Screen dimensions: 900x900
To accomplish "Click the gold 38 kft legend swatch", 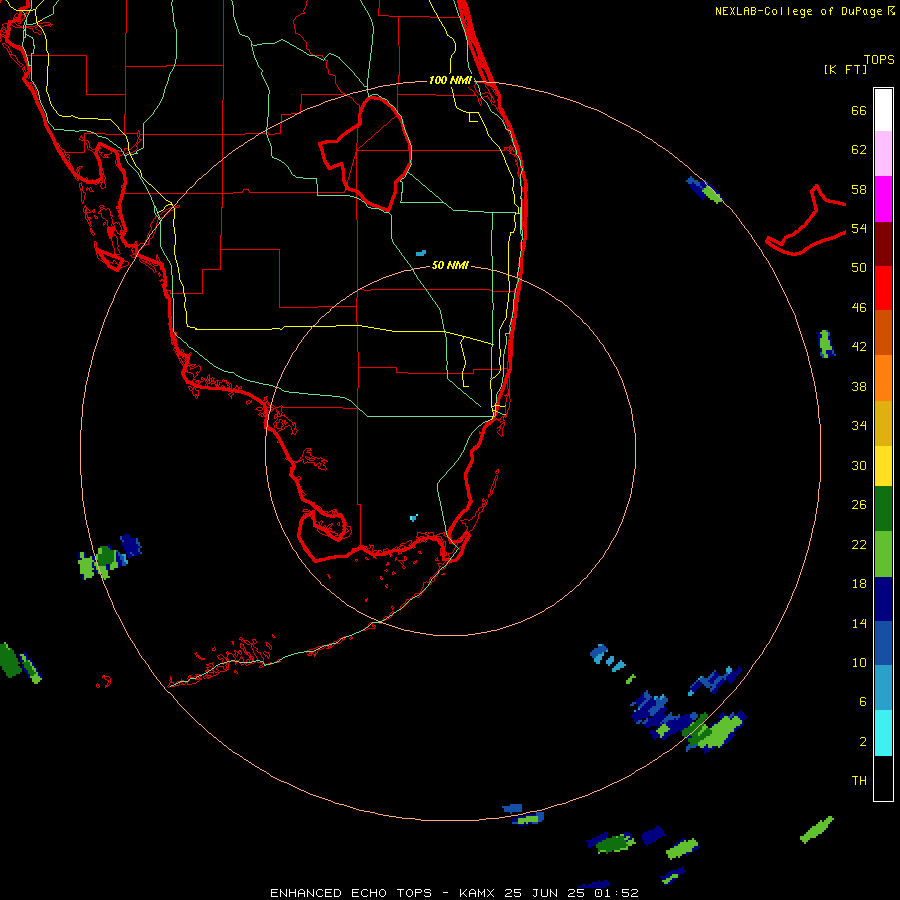I will tap(883, 423).
